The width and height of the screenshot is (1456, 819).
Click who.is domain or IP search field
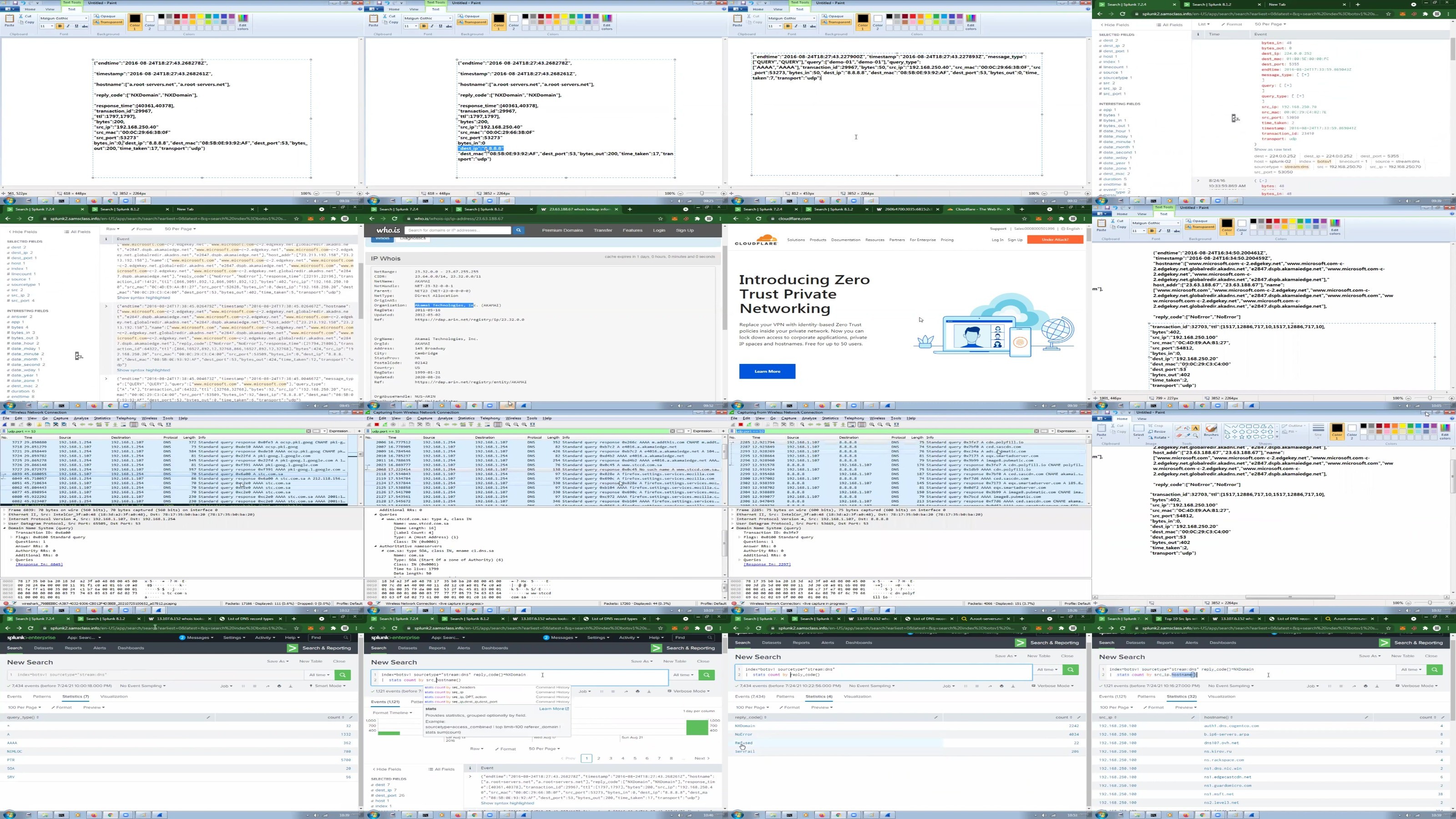tap(458, 230)
